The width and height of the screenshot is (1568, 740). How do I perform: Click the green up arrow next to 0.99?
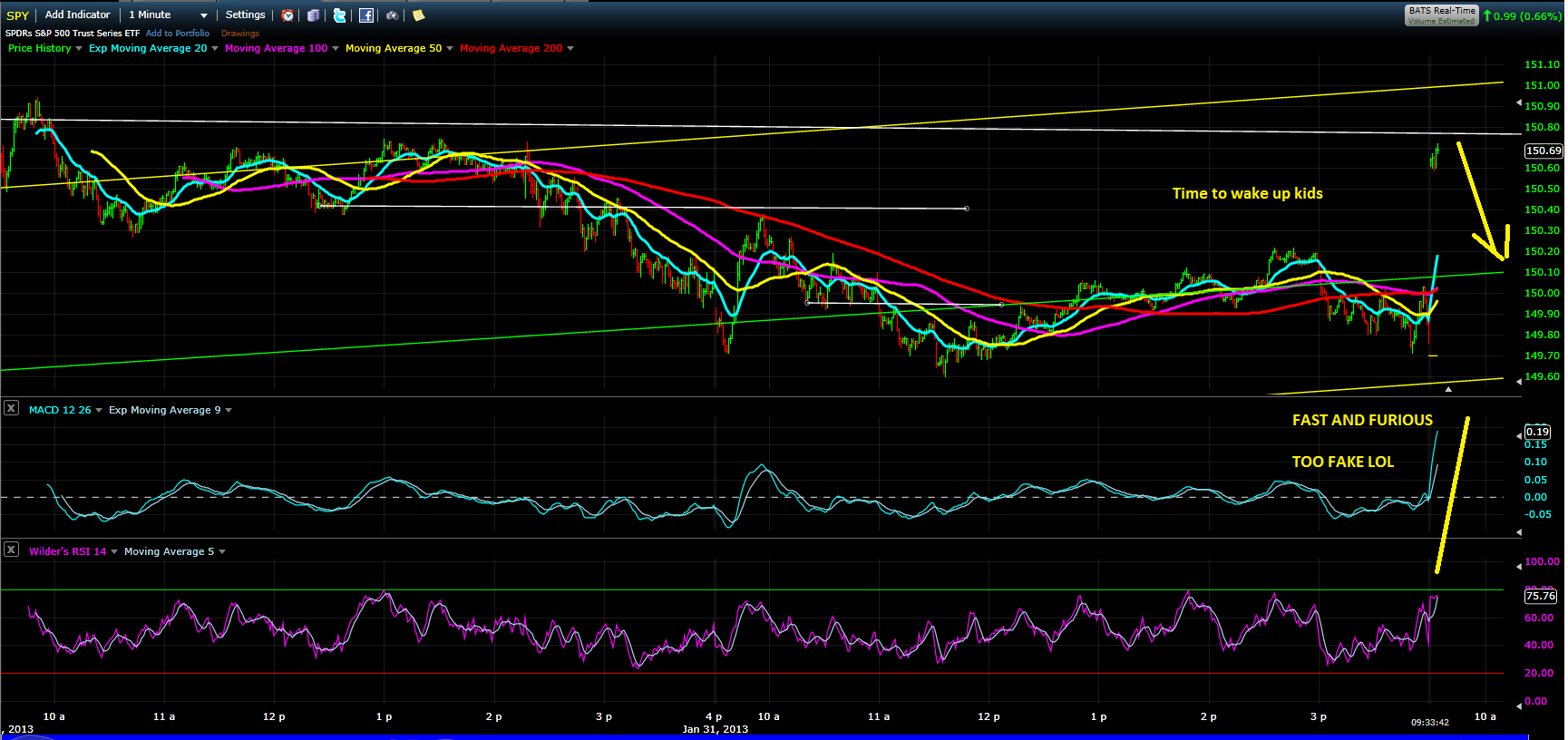tap(1487, 15)
